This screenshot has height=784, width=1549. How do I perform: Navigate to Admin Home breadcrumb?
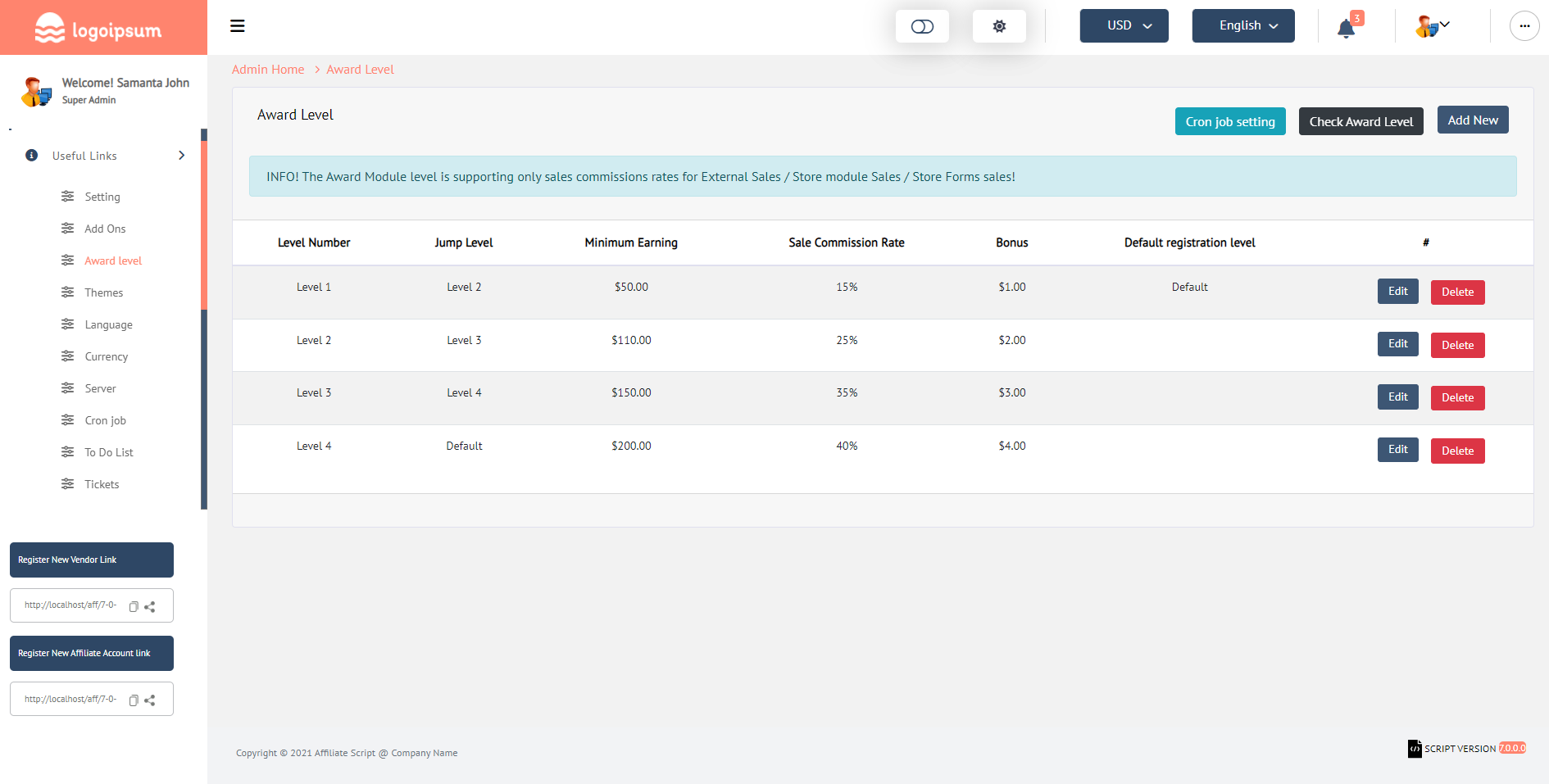(268, 69)
